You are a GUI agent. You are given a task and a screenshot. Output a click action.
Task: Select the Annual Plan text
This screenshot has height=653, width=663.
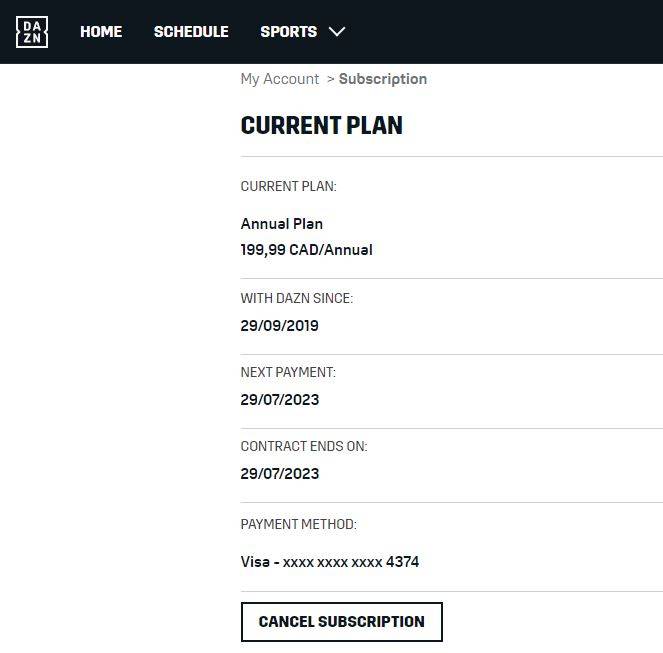282,224
